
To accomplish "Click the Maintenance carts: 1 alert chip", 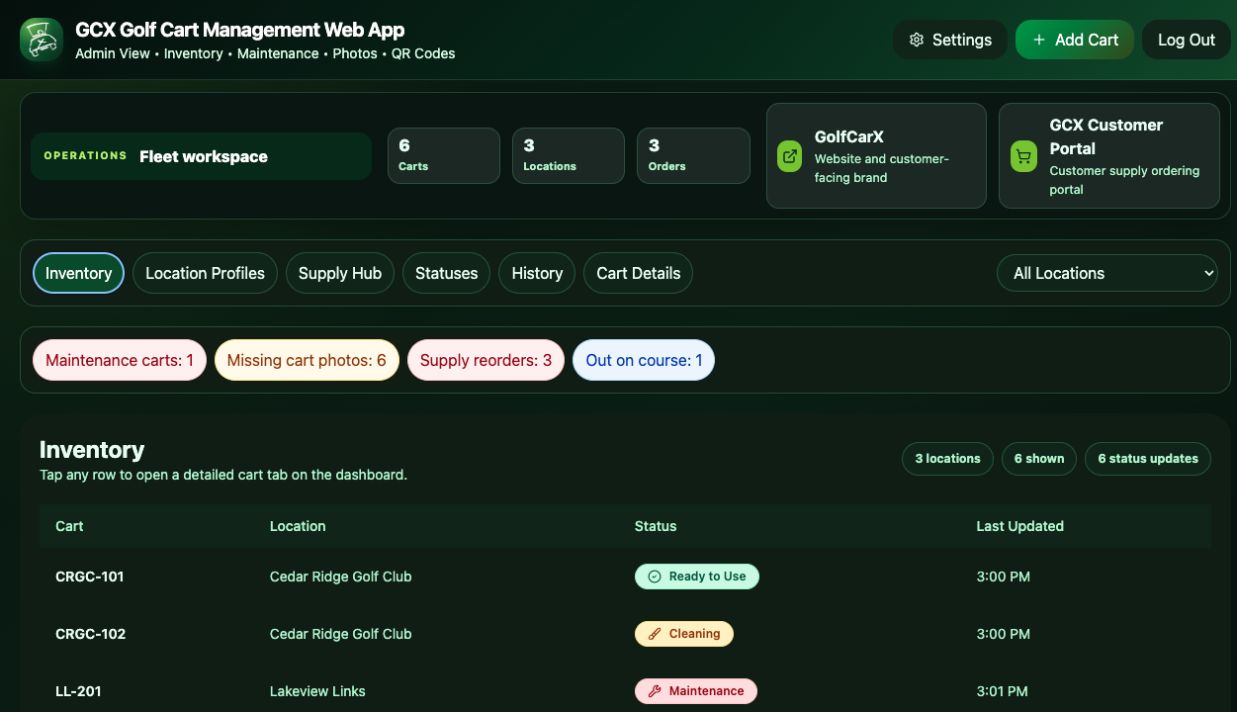I will (x=120, y=360).
